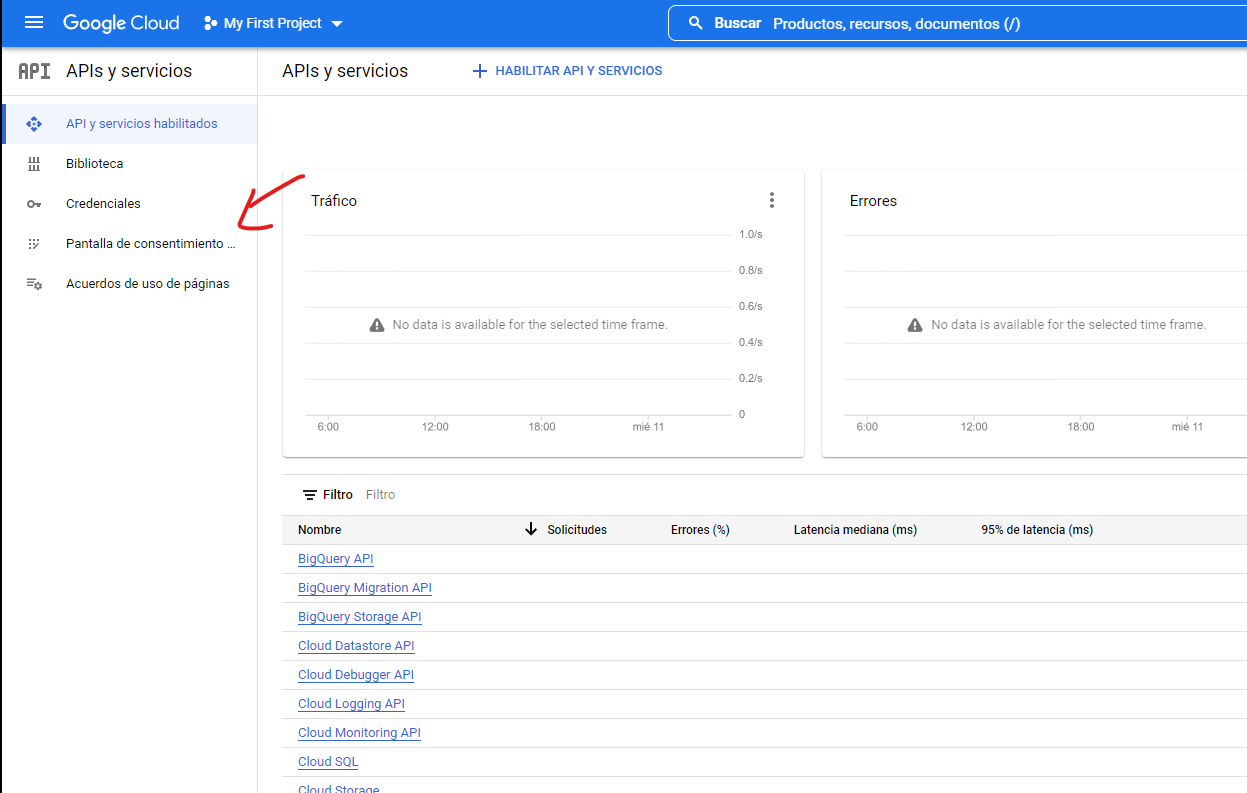Open Pantalla de consentimiento sidebar item
This screenshot has width=1247, height=793.
click(129, 244)
